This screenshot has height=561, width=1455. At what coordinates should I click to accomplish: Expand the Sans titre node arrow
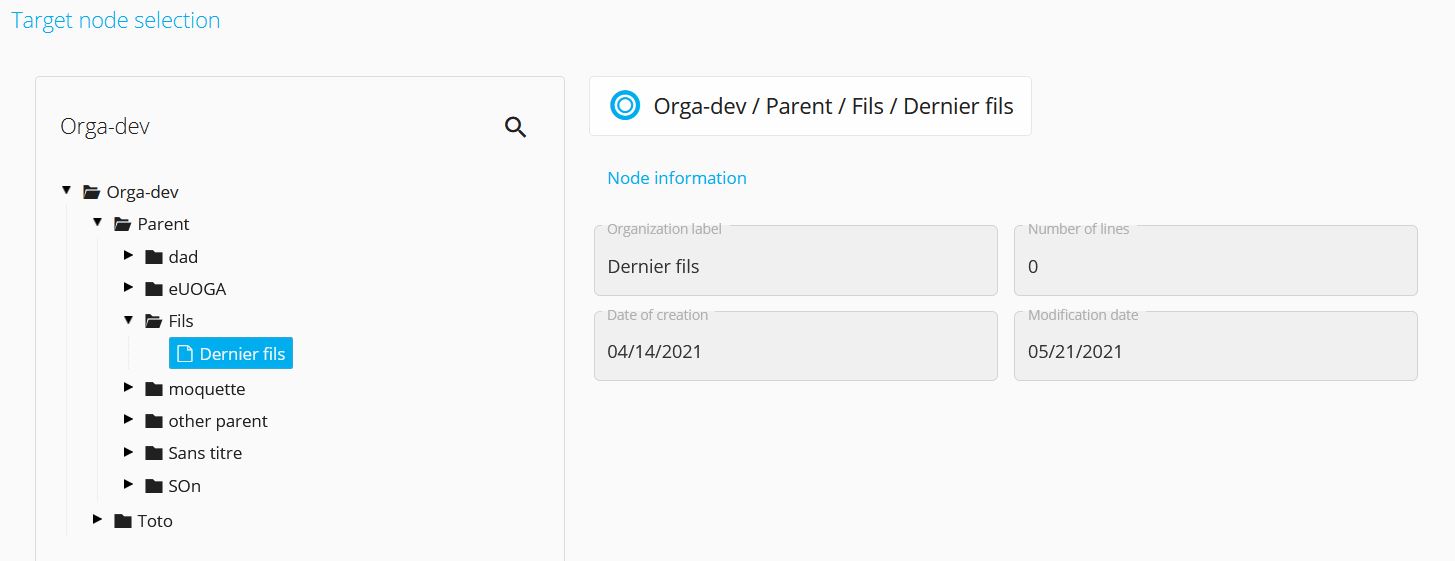click(128, 452)
